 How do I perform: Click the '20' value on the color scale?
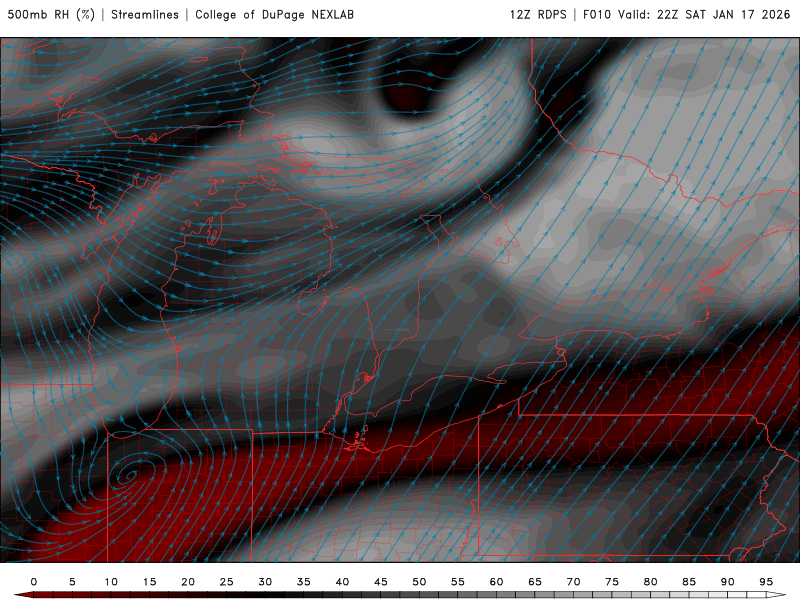tap(188, 582)
